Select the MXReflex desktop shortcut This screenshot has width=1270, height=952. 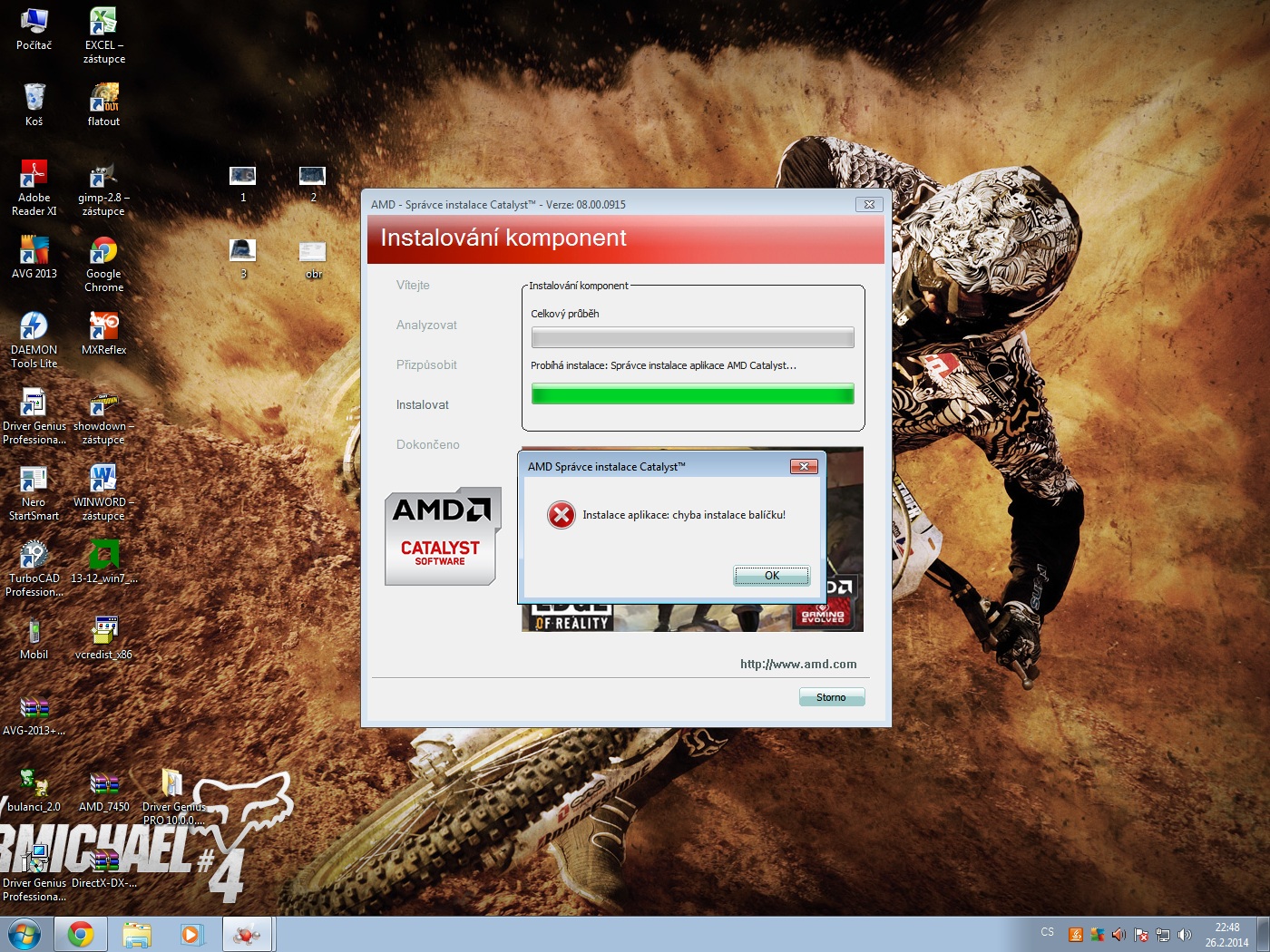coord(103,334)
